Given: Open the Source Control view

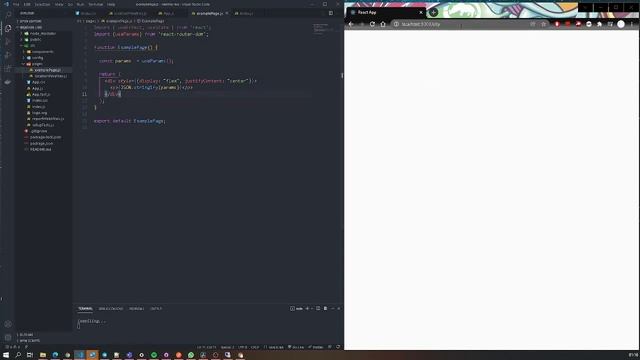Looking at the screenshot, I should click(x=8, y=42).
